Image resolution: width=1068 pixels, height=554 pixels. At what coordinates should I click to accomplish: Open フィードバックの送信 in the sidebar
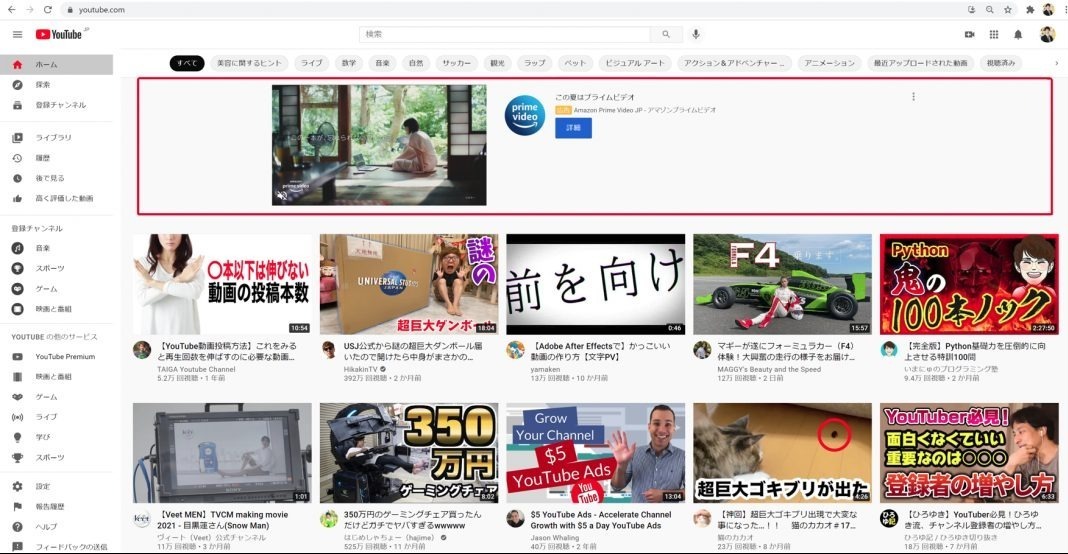pos(57,547)
